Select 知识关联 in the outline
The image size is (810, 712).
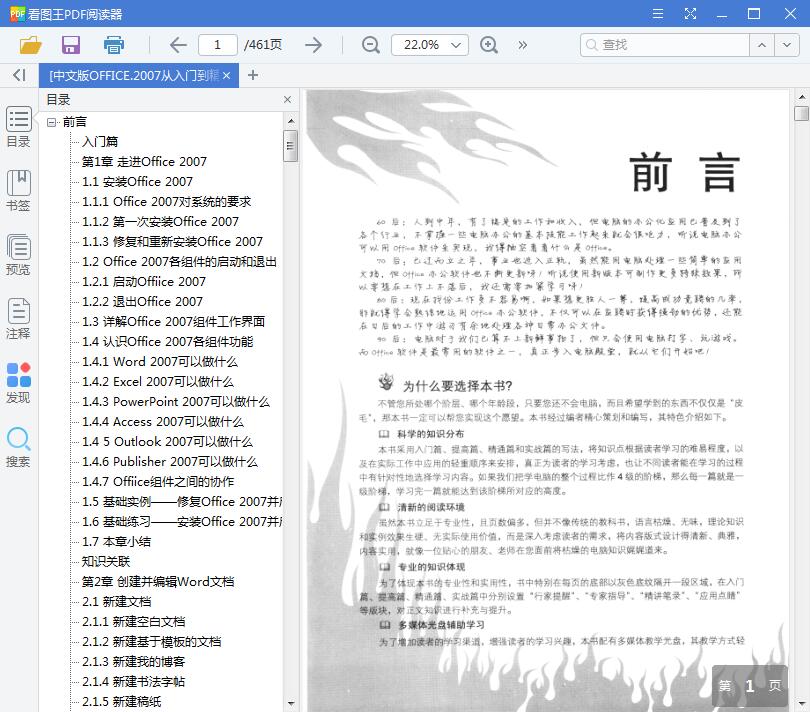pyautogui.click(x=106, y=562)
